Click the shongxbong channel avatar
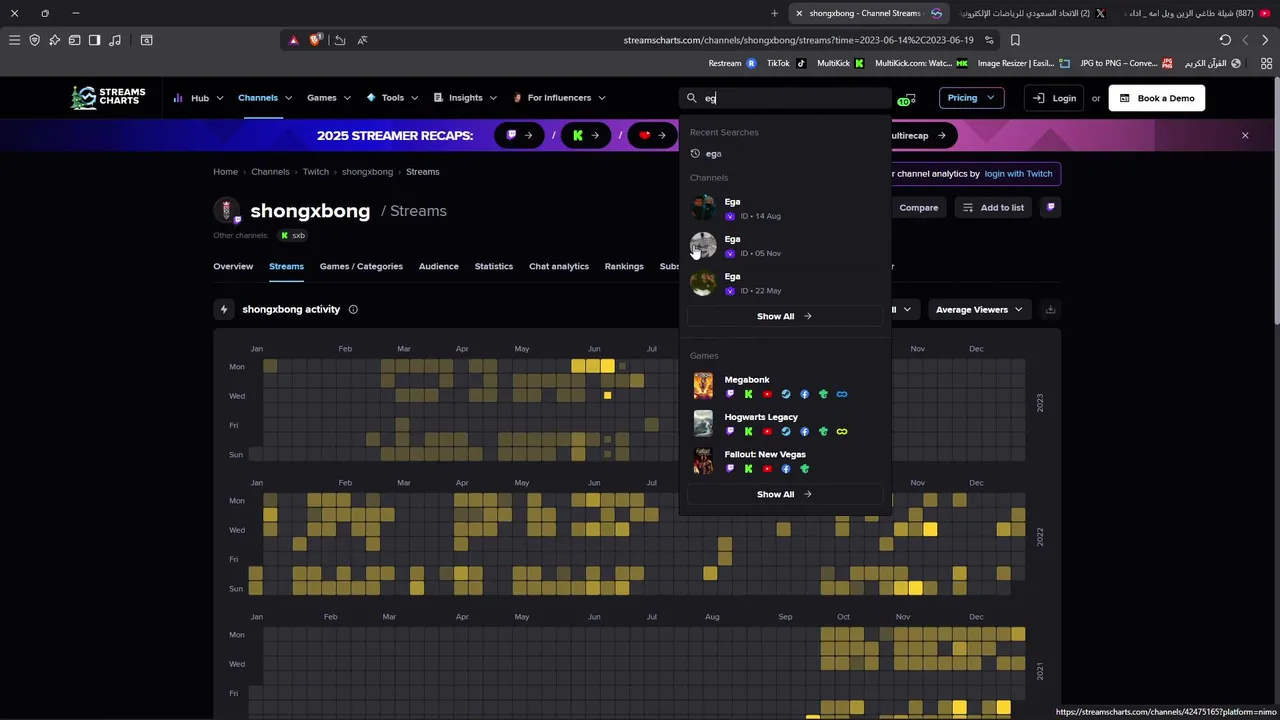The height and width of the screenshot is (720, 1280). click(x=227, y=210)
